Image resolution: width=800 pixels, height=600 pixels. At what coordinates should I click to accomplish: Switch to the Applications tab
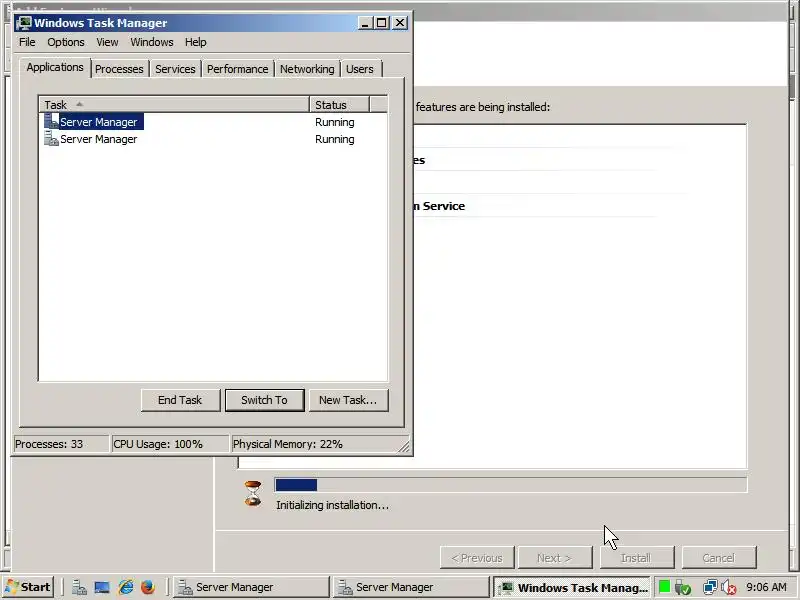[x=55, y=67]
